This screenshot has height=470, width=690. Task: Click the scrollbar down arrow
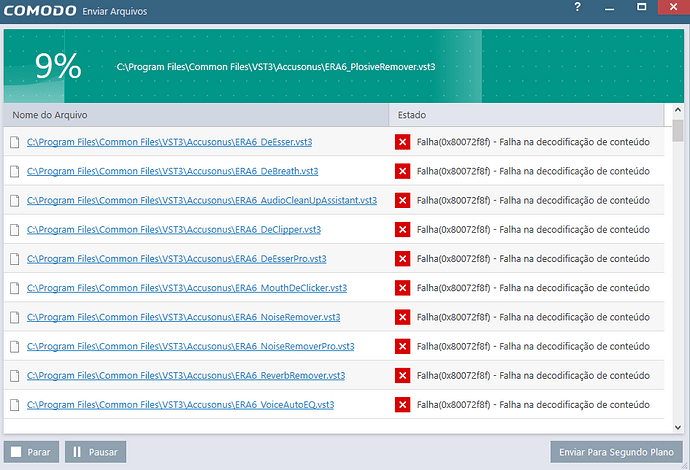point(678,427)
